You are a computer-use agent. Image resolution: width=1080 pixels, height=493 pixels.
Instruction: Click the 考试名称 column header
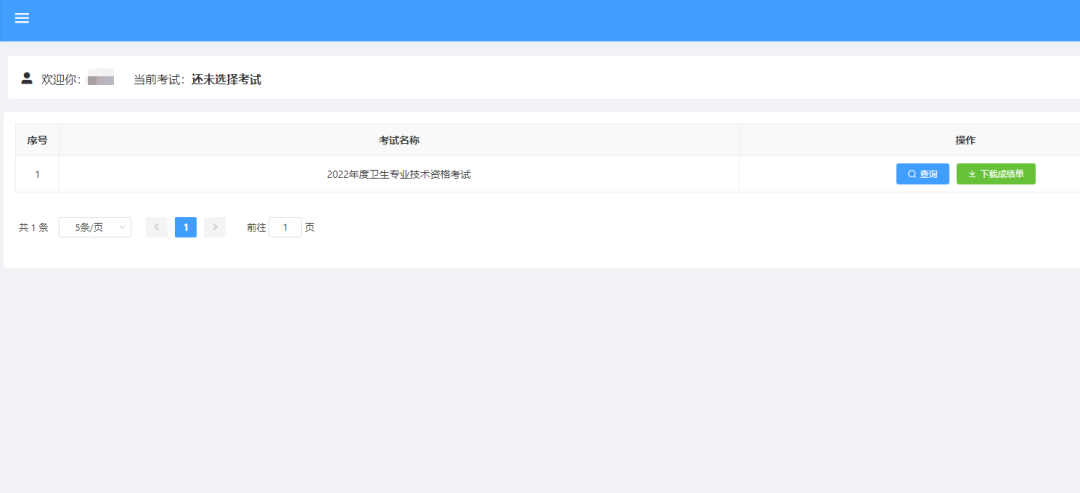pos(399,140)
